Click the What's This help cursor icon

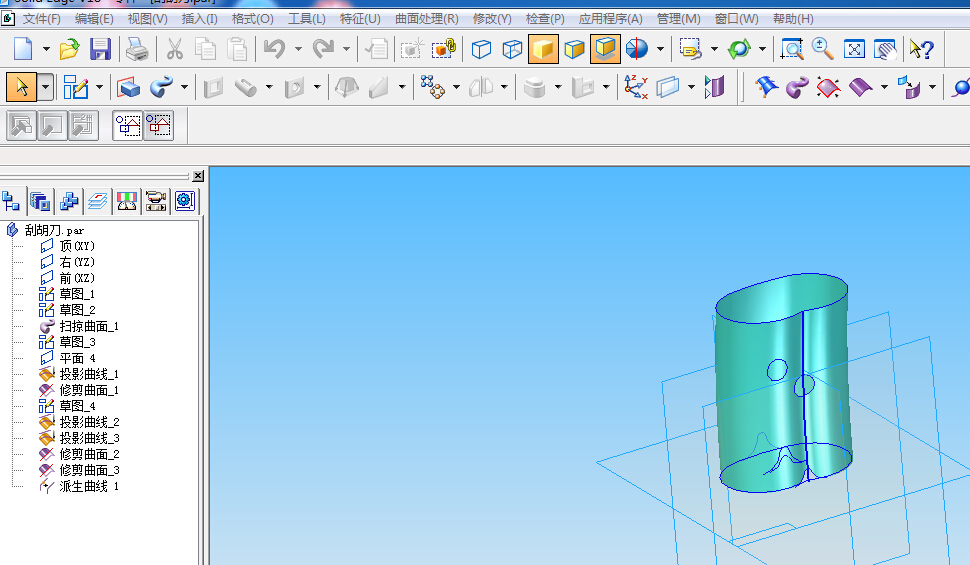[921, 49]
